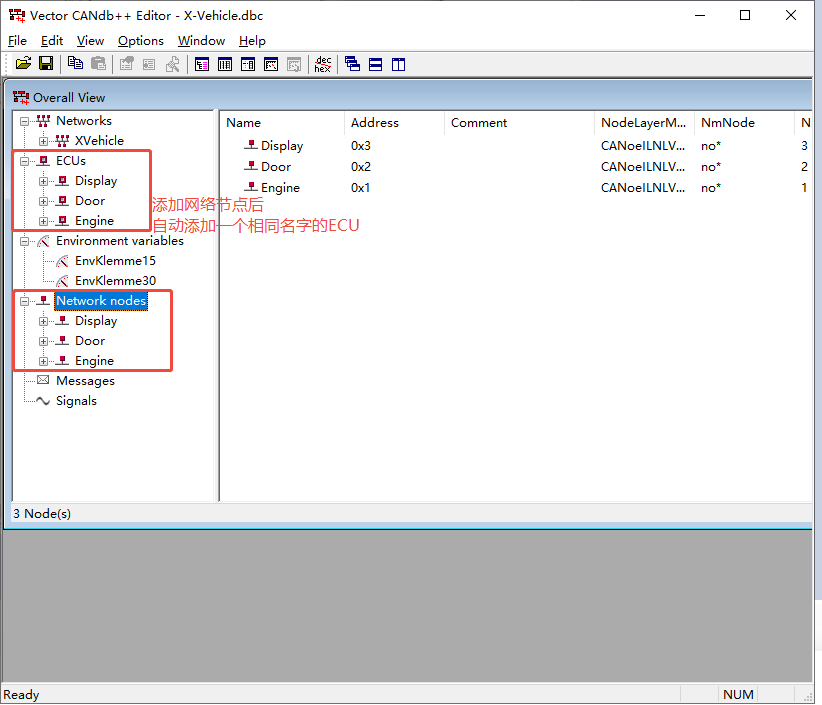Screen dimensions: 822x705
Task: Expand Display under Network nodes
Action: click(x=44, y=321)
